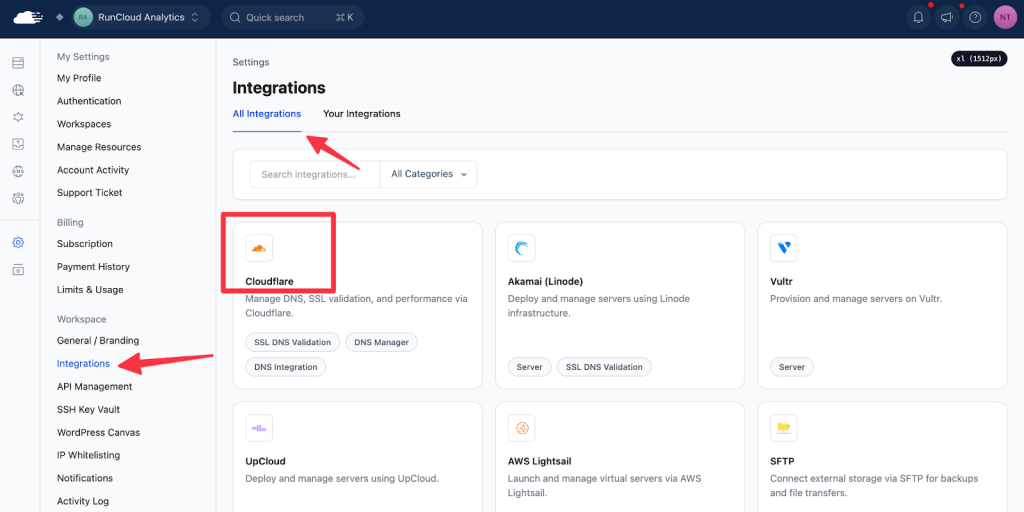Open WordPress Canvas page
The image size is (1024, 512).
click(x=98, y=432)
